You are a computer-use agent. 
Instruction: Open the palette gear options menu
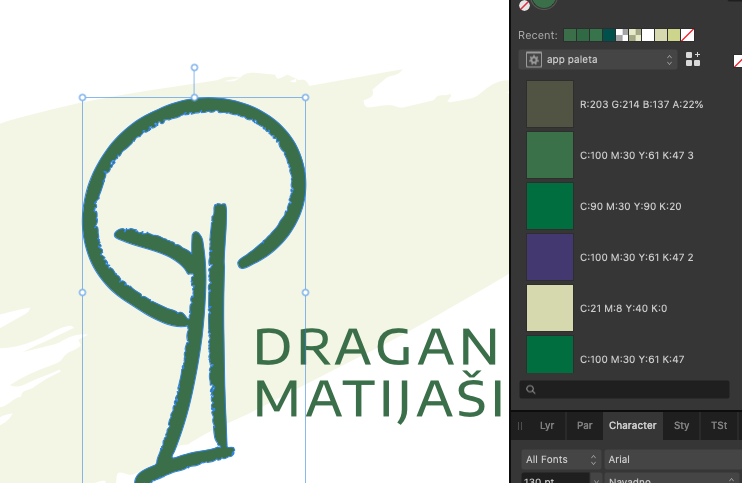pos(533,60)
